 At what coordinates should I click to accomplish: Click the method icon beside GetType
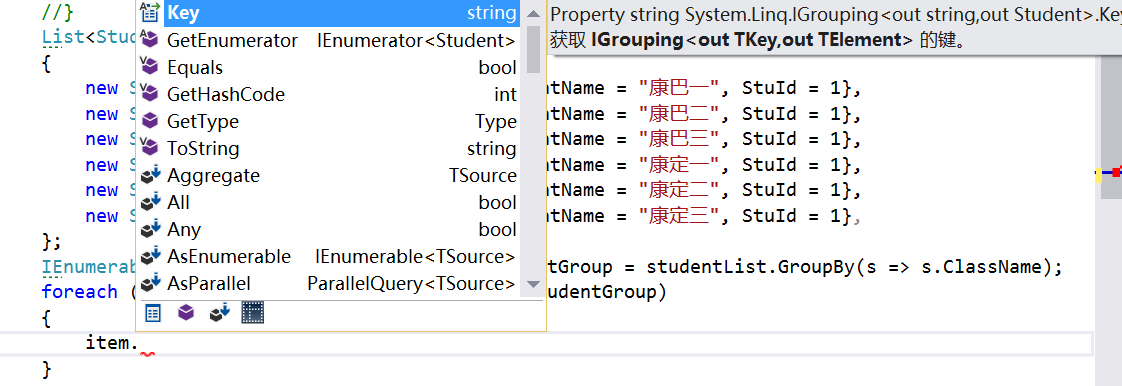pos(150,121)
